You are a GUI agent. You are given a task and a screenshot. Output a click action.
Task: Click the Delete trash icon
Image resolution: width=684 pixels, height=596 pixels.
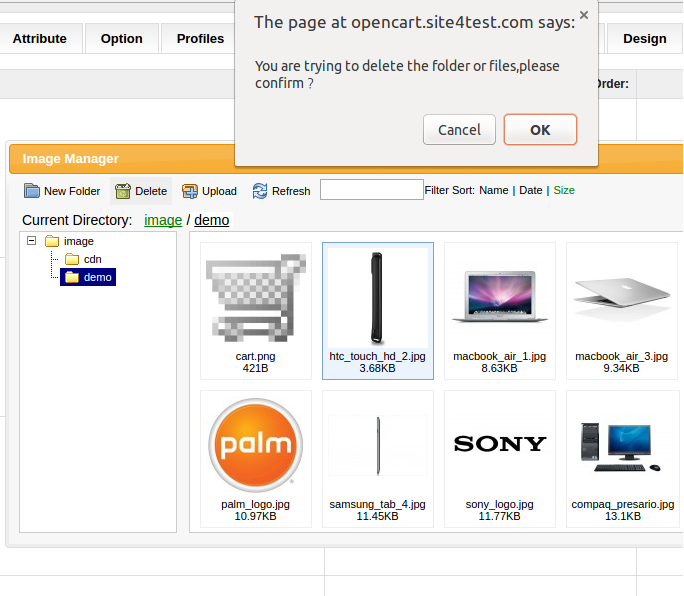[123, 191]
